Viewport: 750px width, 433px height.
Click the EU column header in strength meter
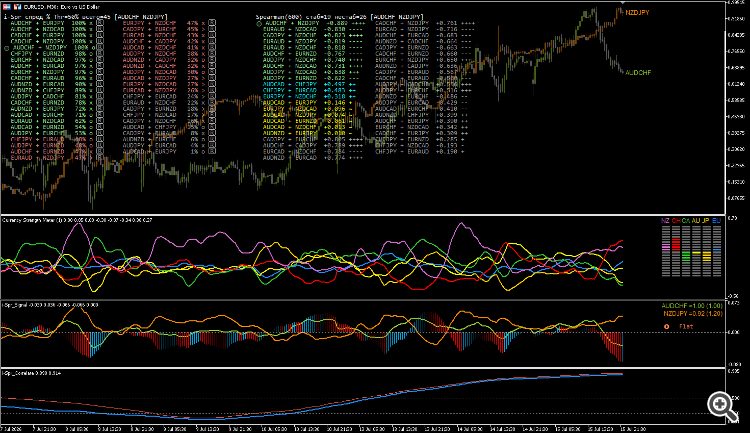(717, 221)
